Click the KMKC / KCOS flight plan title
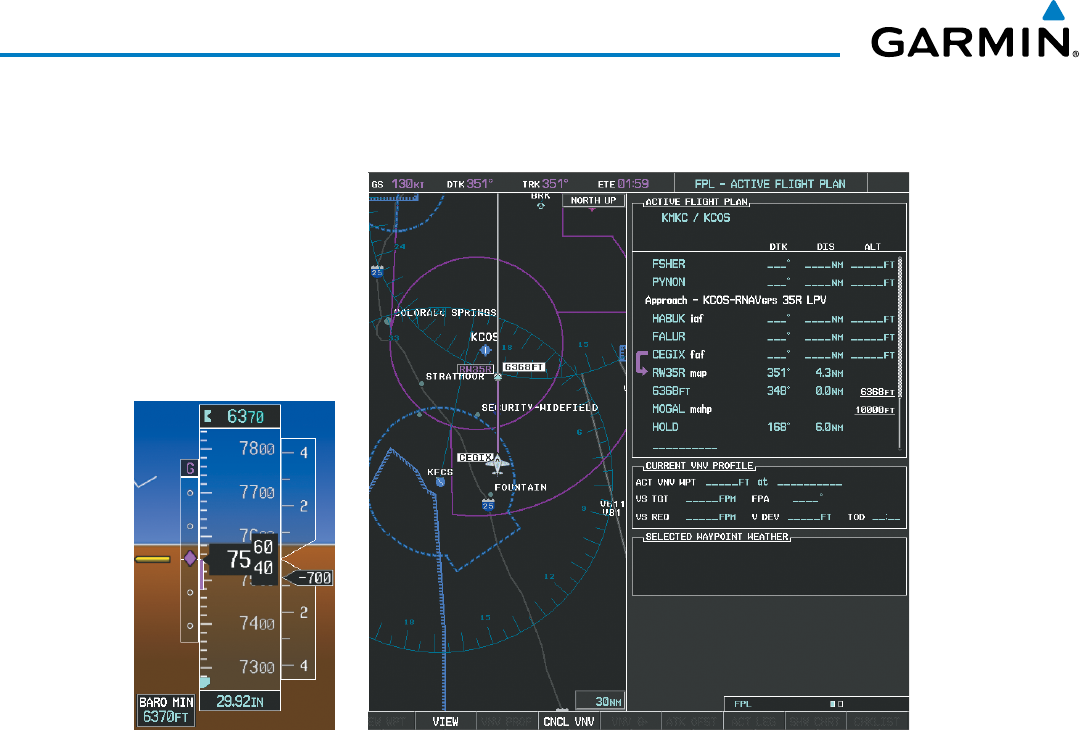Image resolution: width=1080 pixels, height=730 pixels. tap(696, 218)
